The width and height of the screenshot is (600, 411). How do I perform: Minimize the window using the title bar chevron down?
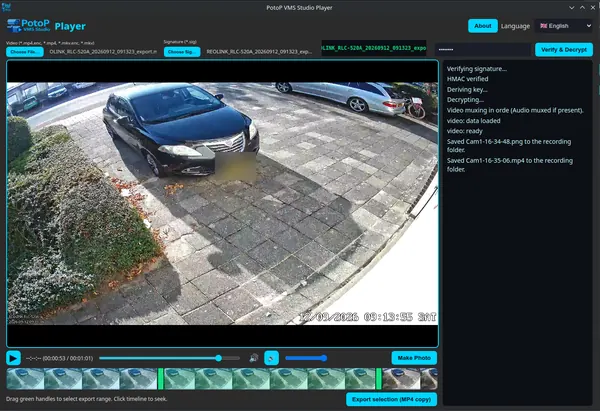point(571,7)
